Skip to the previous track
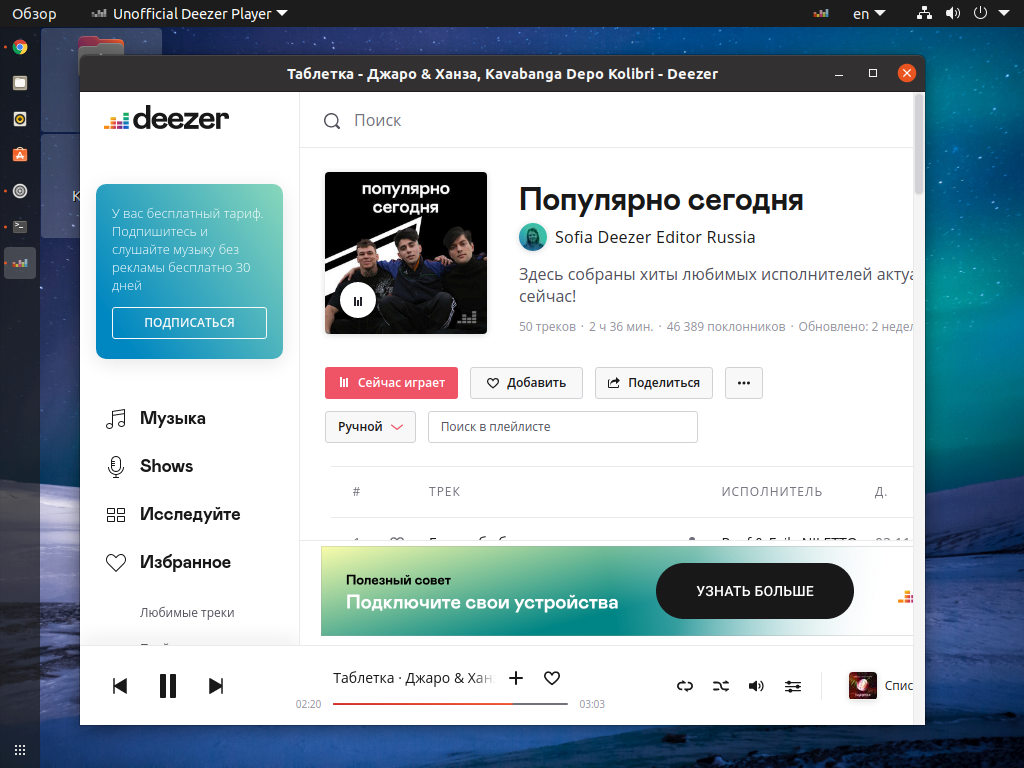 coord(120,686)
